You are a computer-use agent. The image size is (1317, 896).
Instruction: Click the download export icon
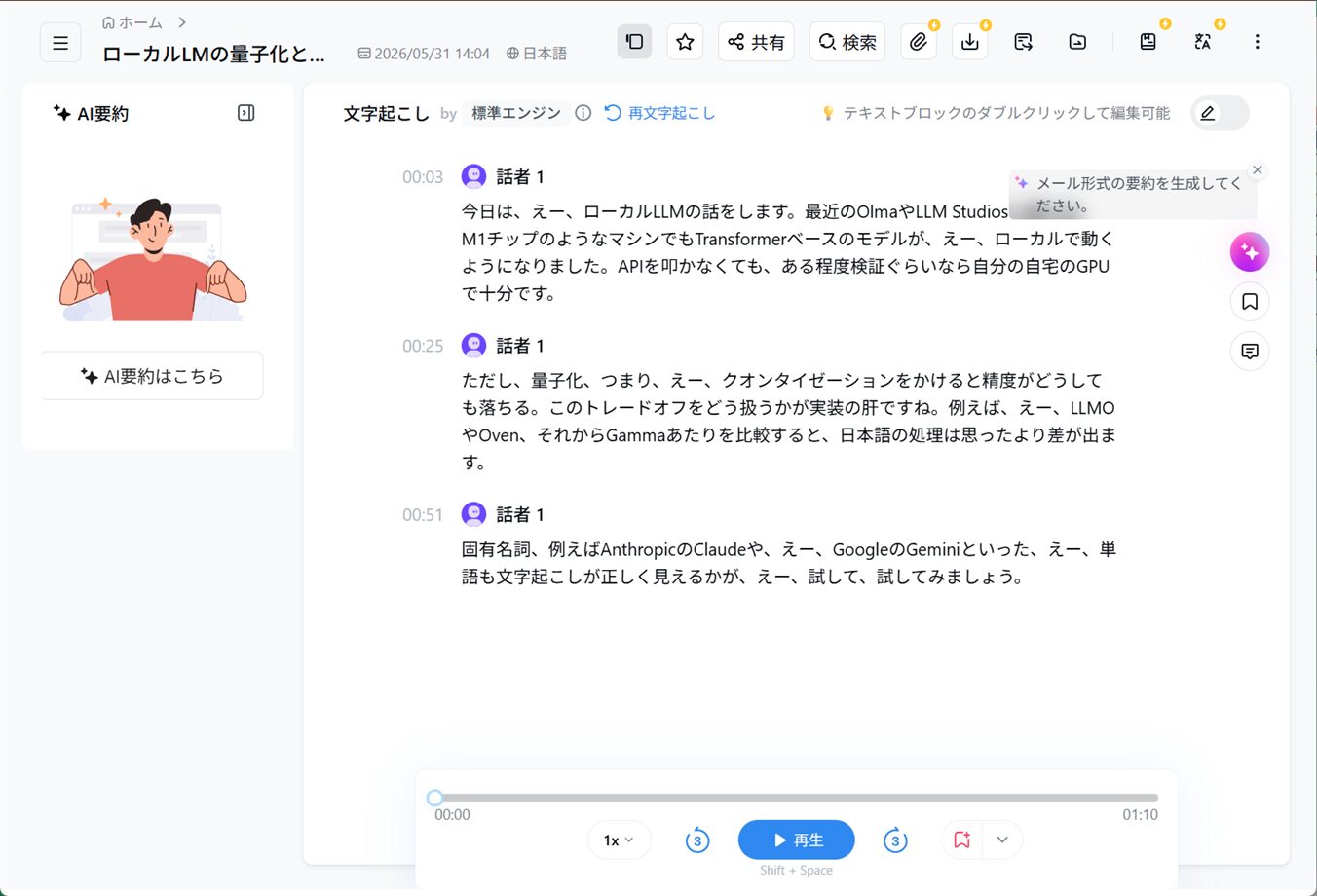(x=970, y=42)
